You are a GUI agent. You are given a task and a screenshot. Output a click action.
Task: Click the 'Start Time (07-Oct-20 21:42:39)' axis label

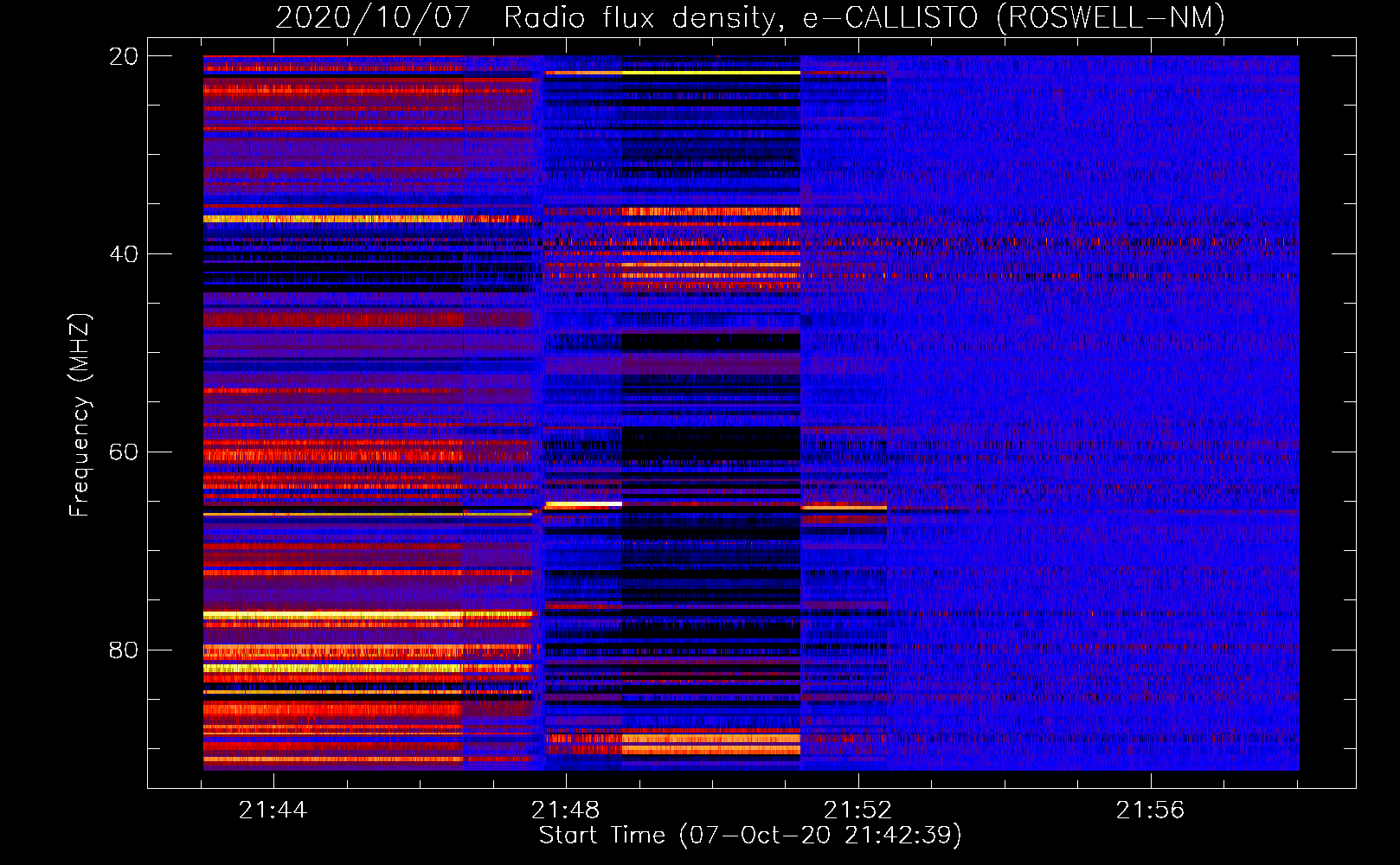[x=750, y=835]
